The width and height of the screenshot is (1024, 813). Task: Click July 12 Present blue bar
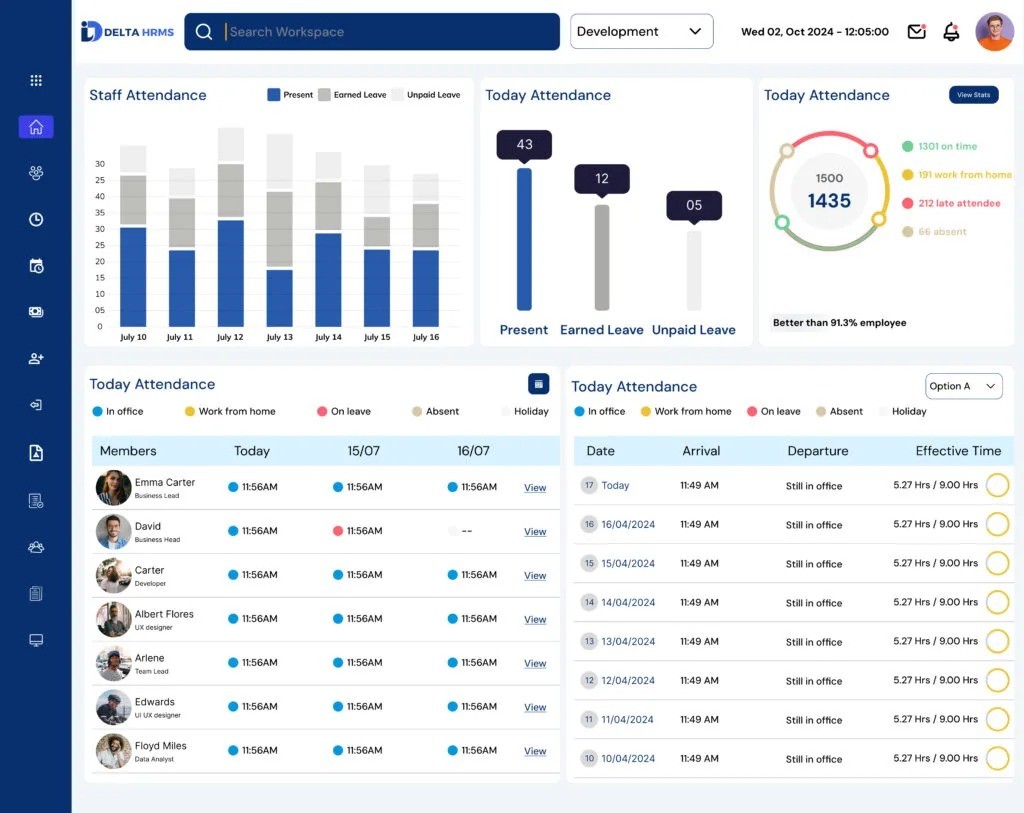tap(231, 273)
